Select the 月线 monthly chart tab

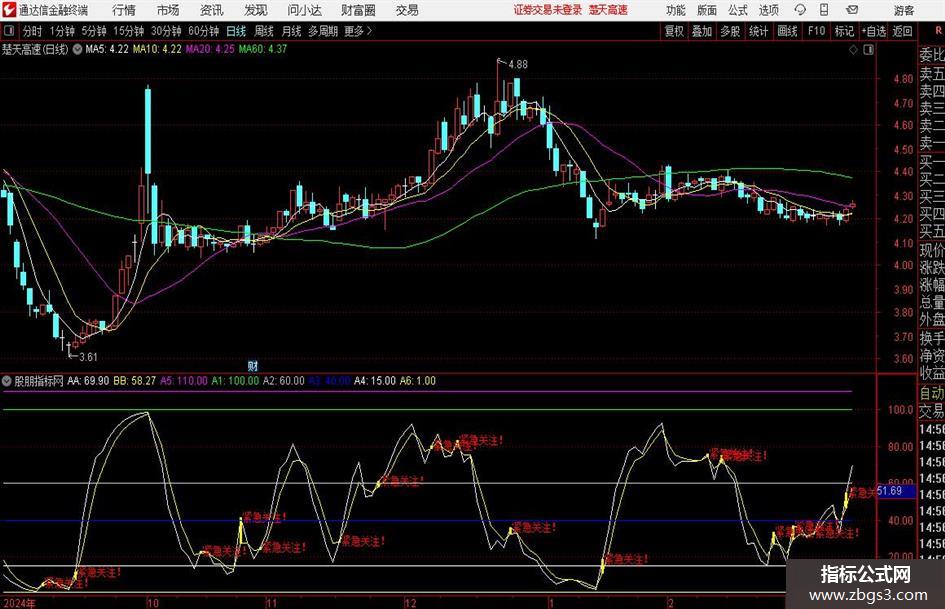click(292, 31)
